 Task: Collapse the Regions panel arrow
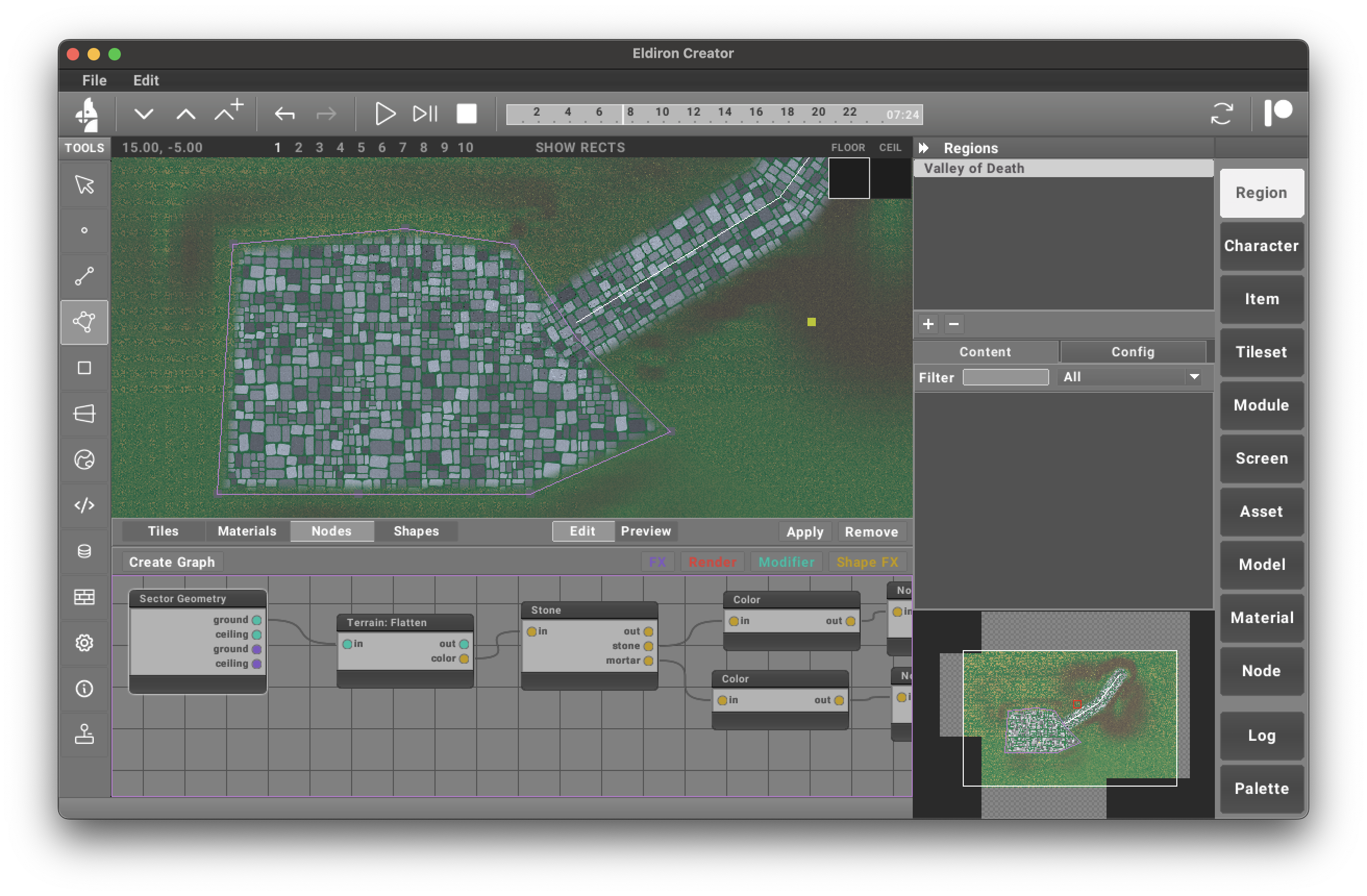(924, 148)
